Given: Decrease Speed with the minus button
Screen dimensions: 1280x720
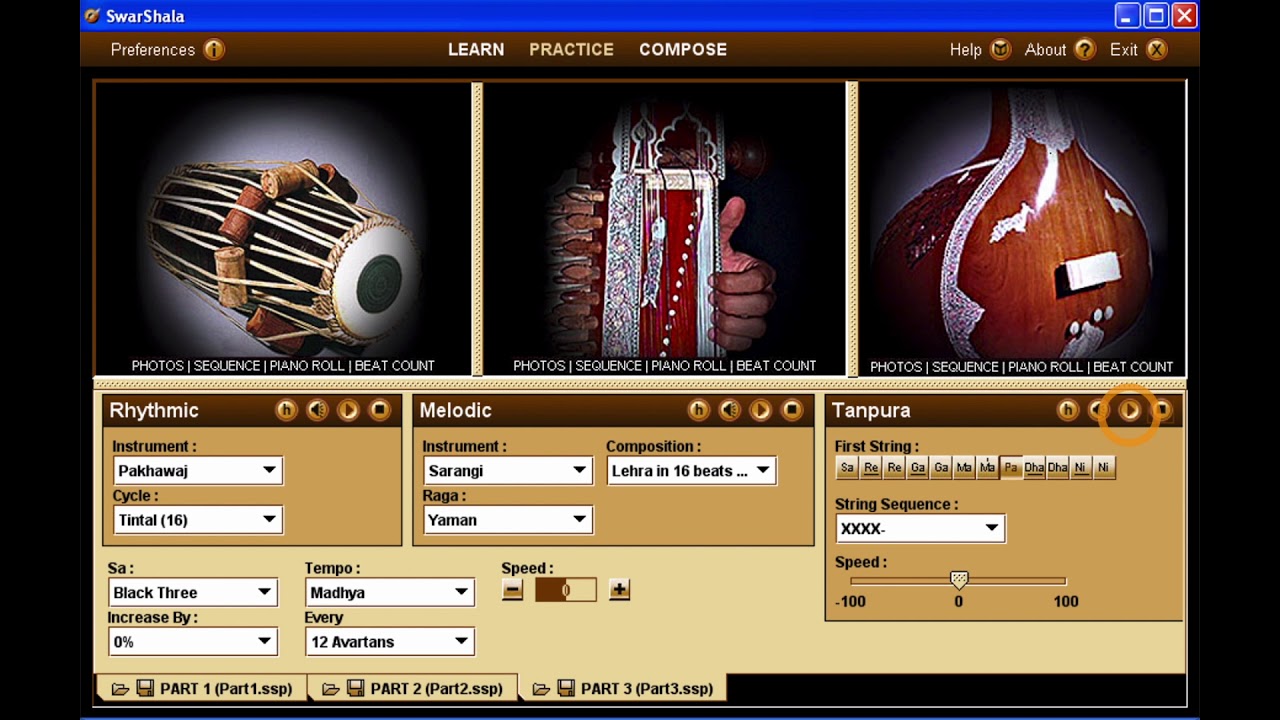Looking at the screenshot, I should (x=512, y=590).
